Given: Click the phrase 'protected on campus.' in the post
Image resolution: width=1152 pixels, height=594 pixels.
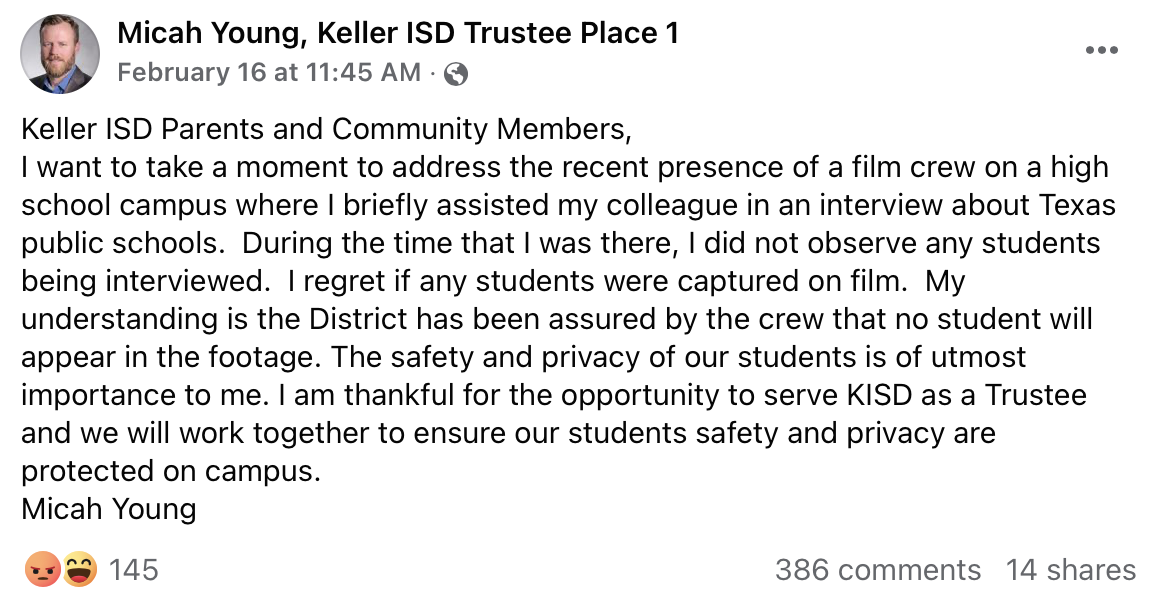Looking at the screenshot, I should [171, 471].
